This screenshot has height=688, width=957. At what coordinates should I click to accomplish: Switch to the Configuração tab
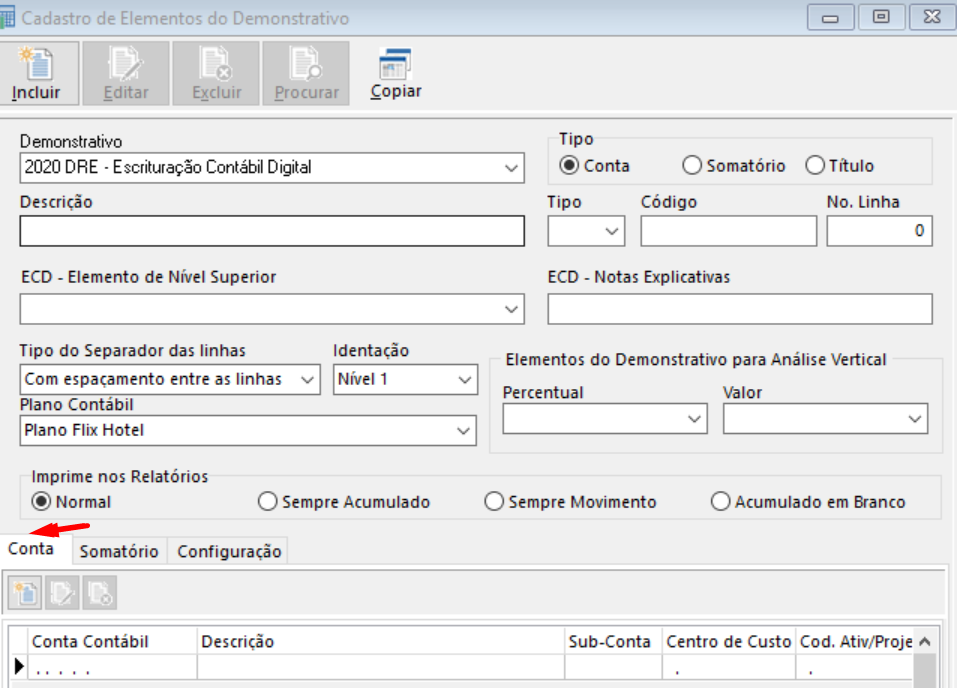click(x=229, y=551)
